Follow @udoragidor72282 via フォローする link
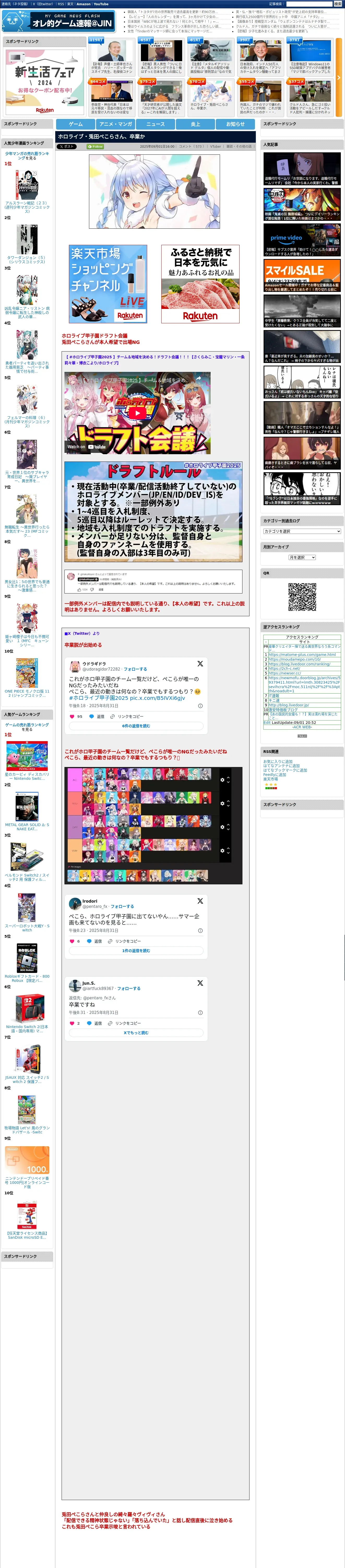Screen dimensions: 345x1568 coord(135,669)
